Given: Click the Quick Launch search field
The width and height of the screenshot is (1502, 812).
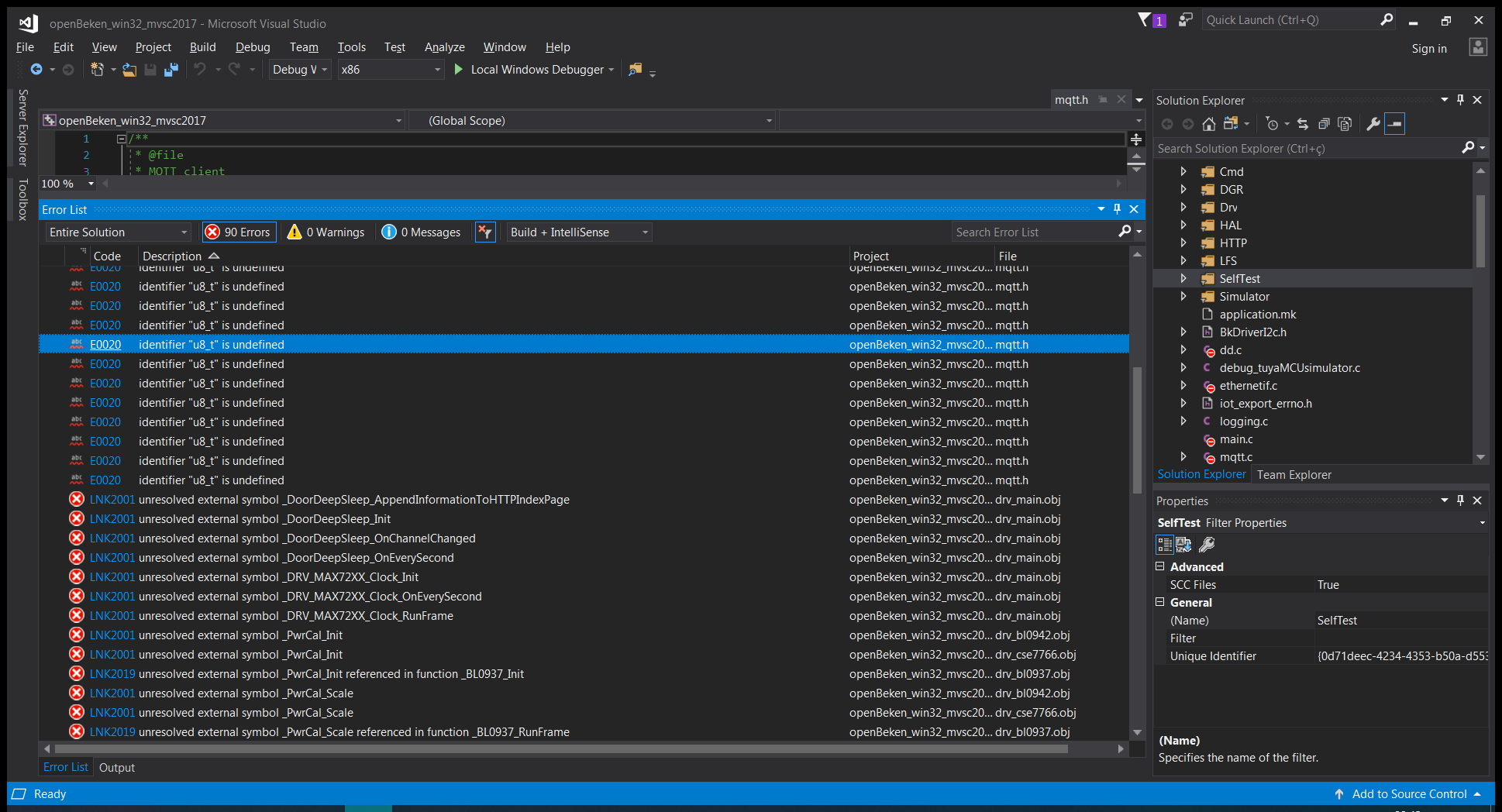Looking at the screenshot, I should [x=1290, y=20].
